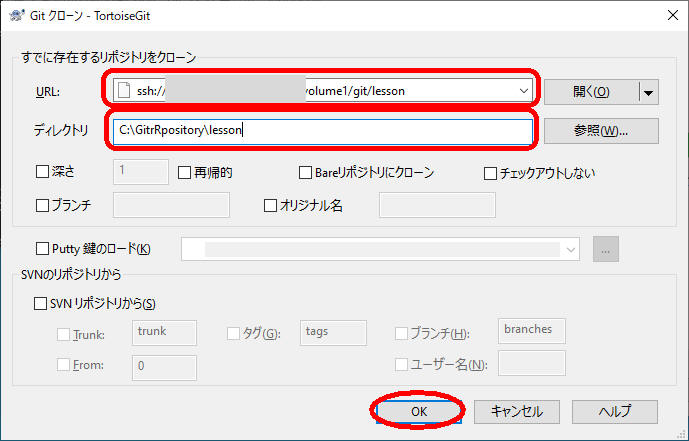Enable Putty 鍵のロード checkbox

click(42, 249)
